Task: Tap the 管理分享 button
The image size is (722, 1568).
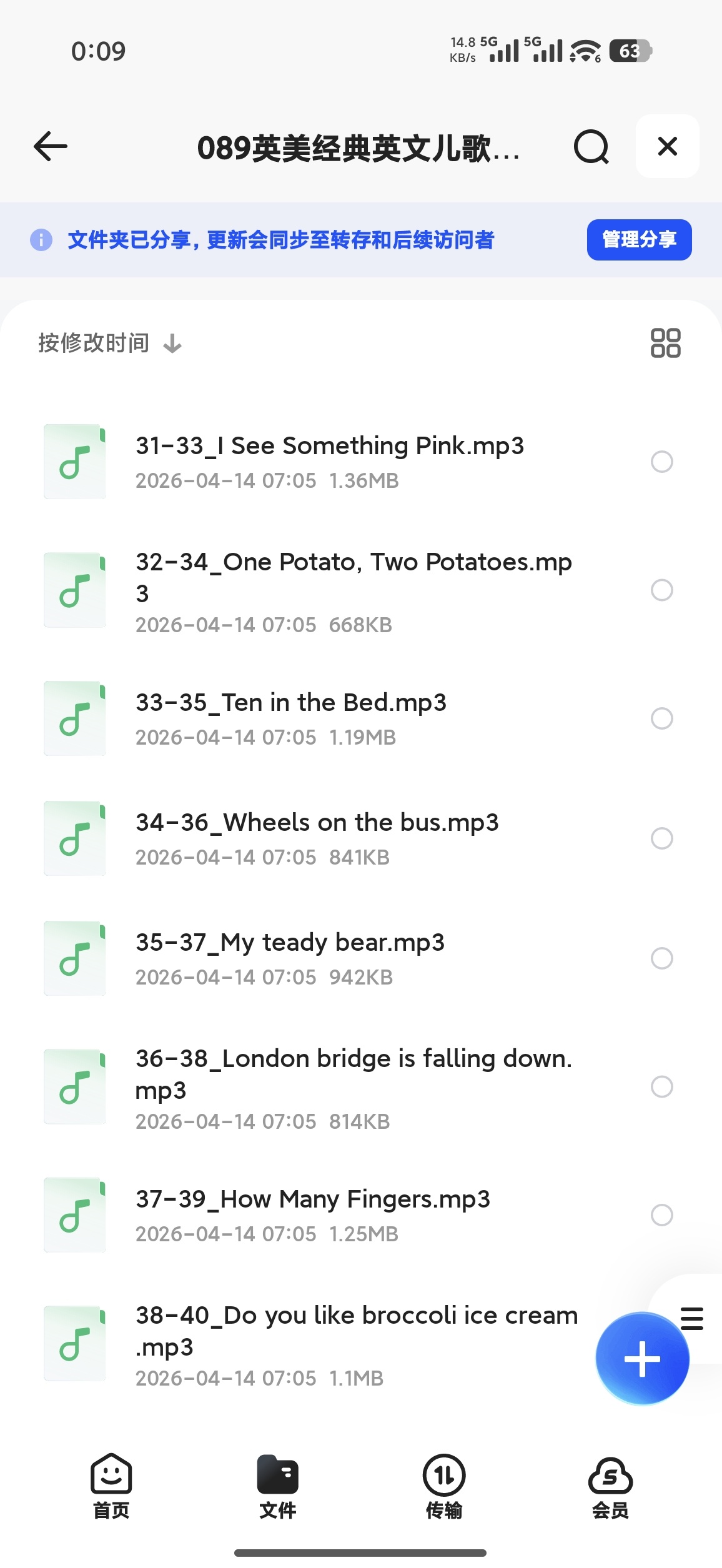Action: (x=639, y=240)
